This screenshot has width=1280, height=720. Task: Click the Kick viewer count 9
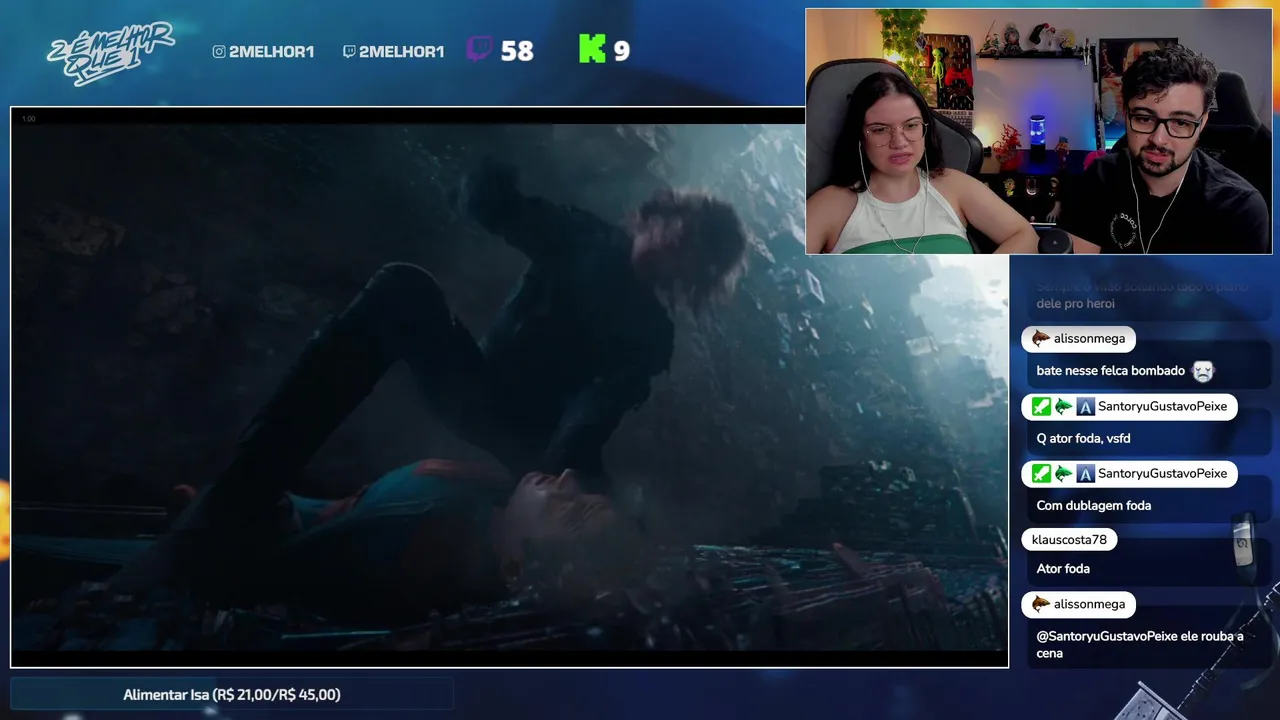[x=621, y=51]
